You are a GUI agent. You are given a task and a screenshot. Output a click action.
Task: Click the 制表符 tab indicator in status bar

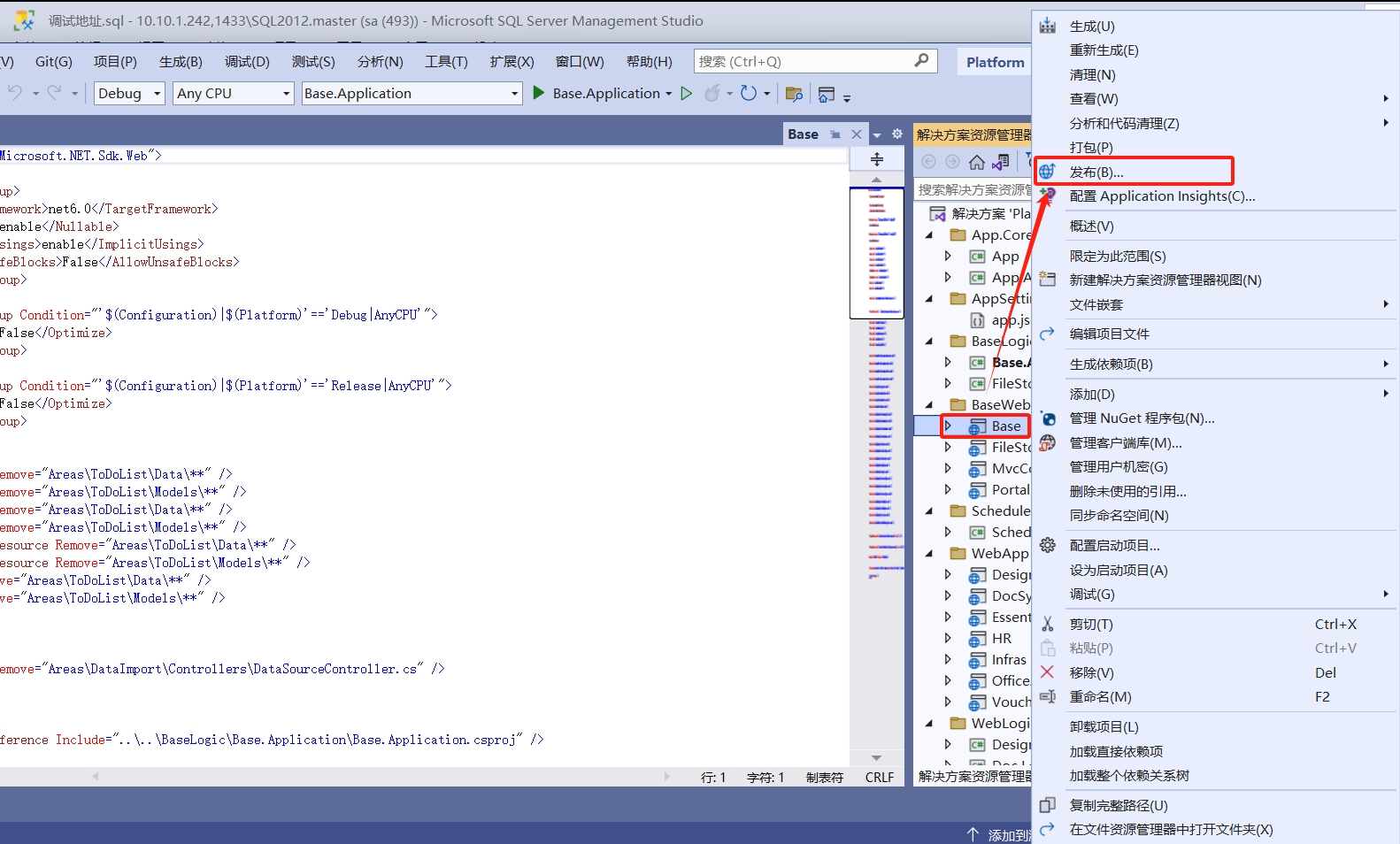point(824,777)
